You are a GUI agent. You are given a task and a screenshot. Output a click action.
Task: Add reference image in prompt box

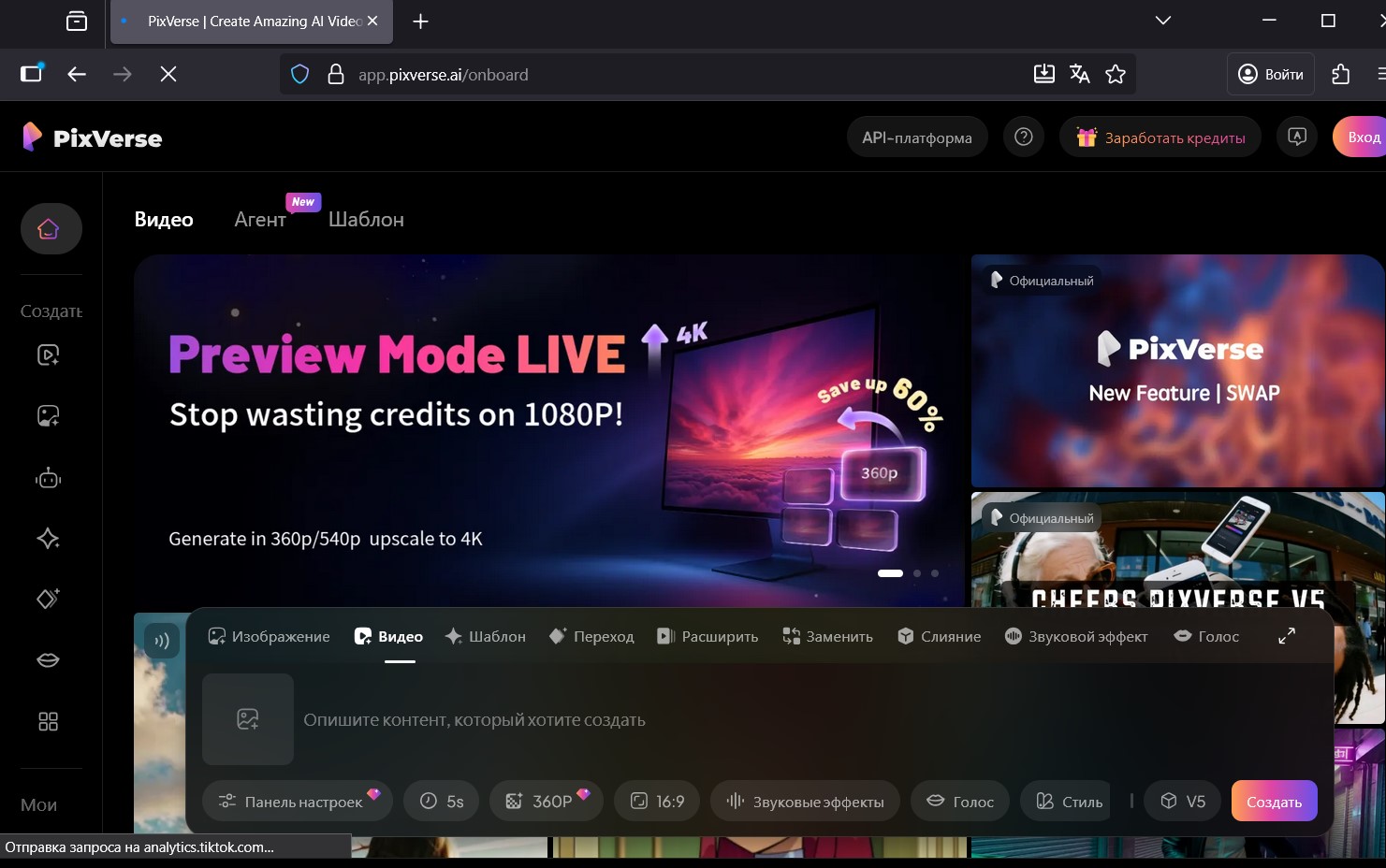point(248,719)
